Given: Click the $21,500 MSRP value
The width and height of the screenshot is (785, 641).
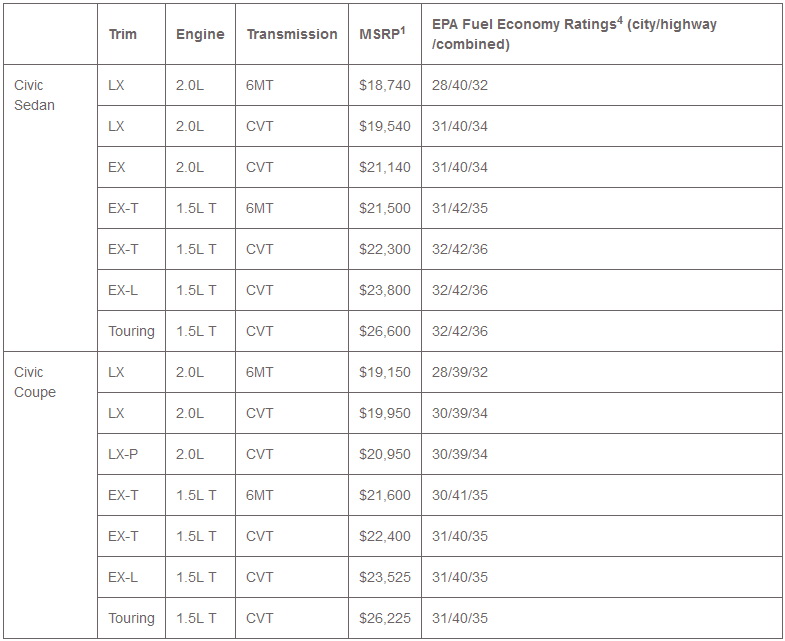Looking at the screenshot, I should click(385, 209).
